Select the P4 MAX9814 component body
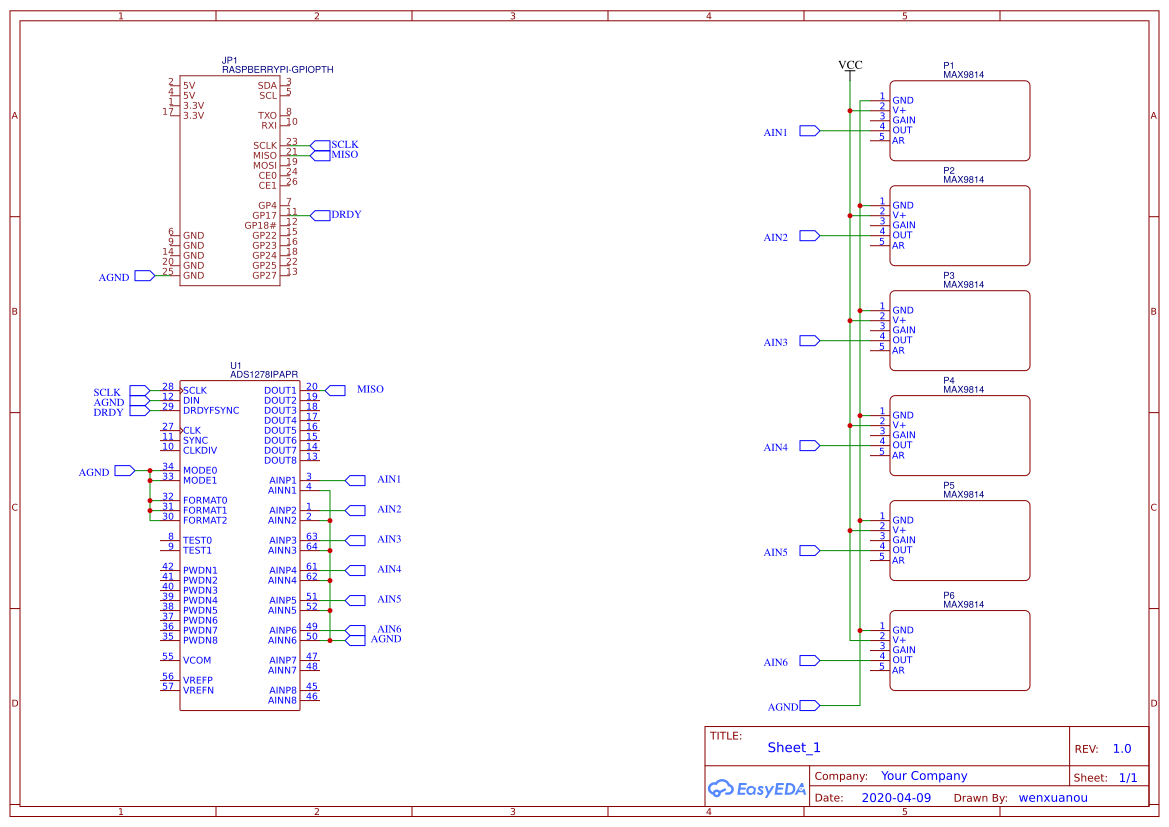 pyautogui.click(x=960, y=435)
